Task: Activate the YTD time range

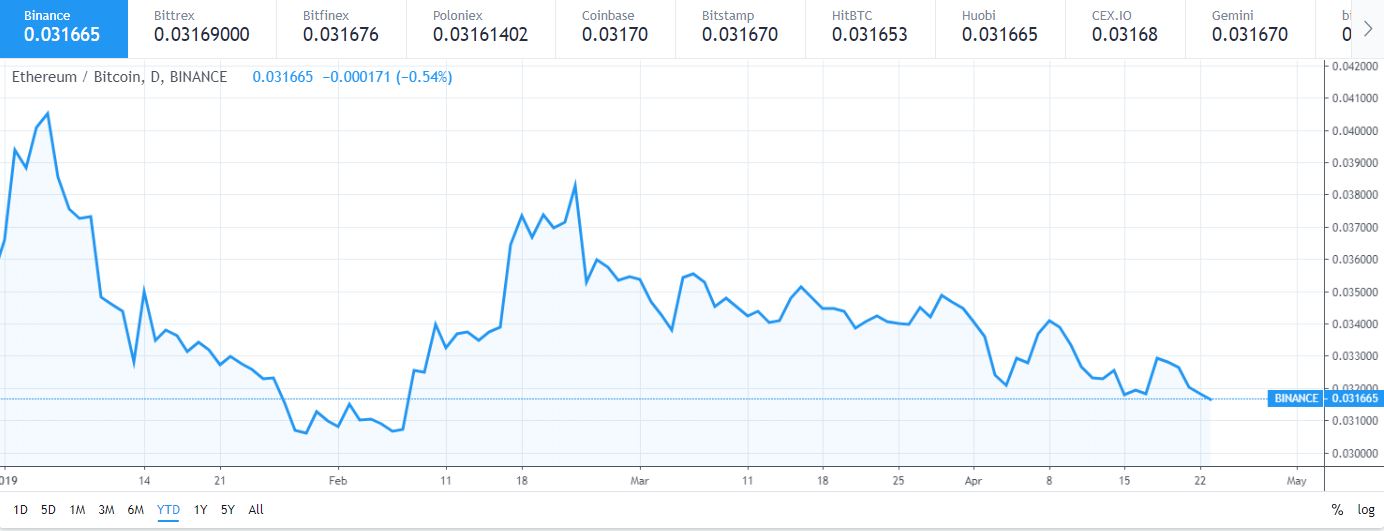Action: click(168, 510)
